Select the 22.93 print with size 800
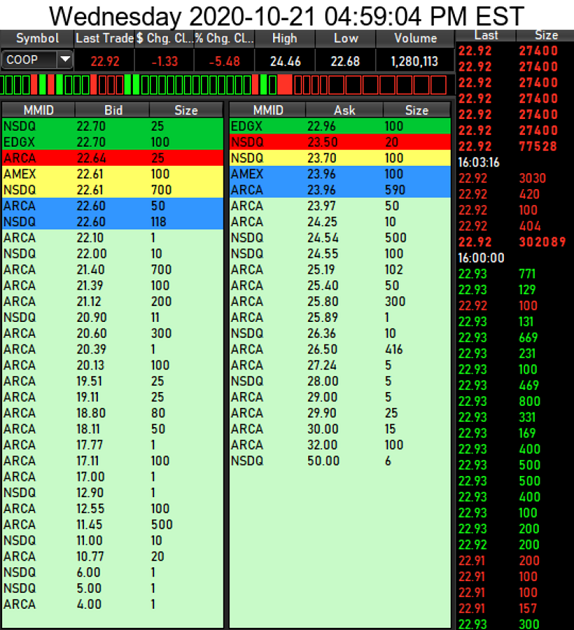 tap(515, 401)
